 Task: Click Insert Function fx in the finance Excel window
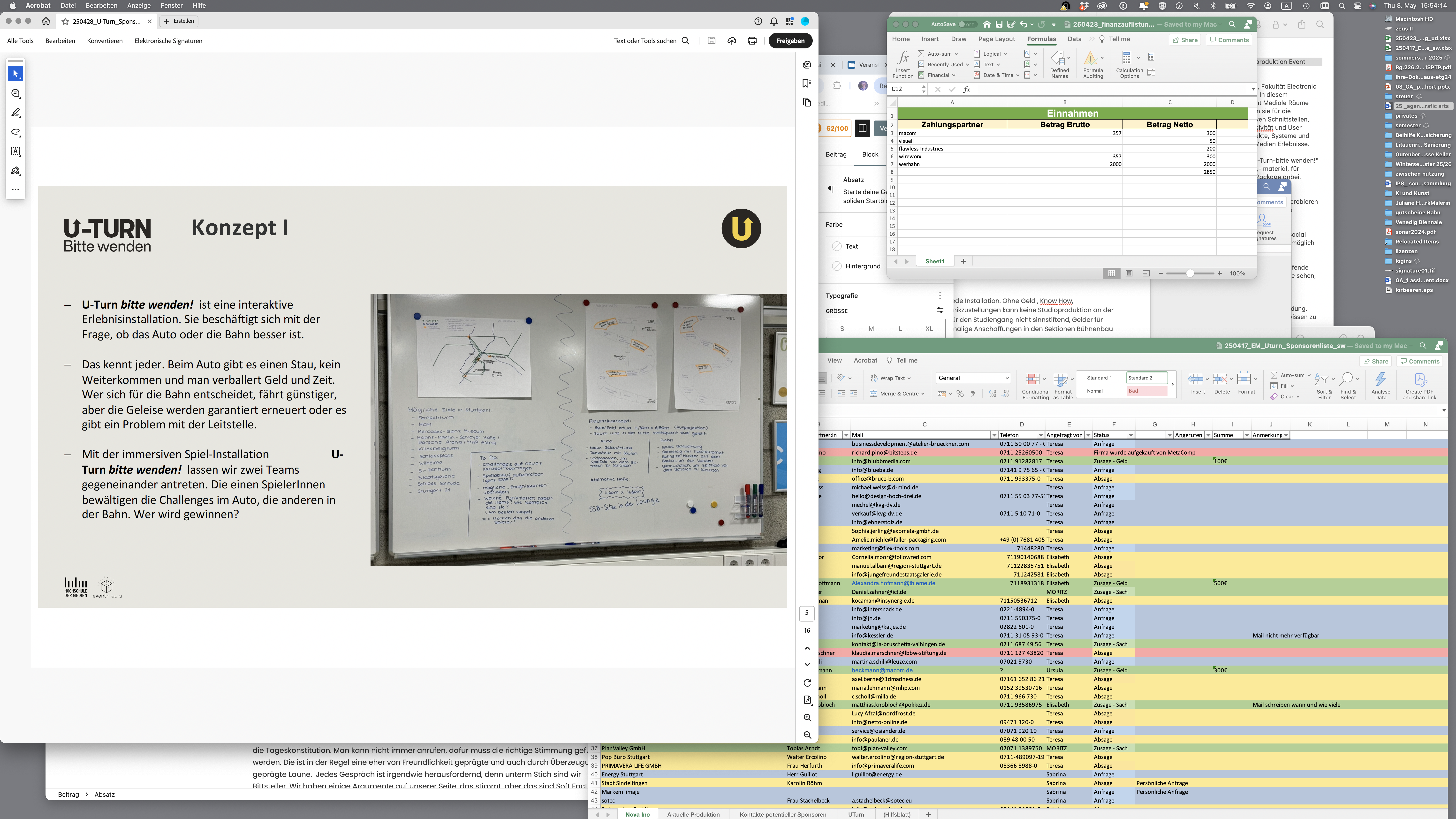(x=903, y=64)
